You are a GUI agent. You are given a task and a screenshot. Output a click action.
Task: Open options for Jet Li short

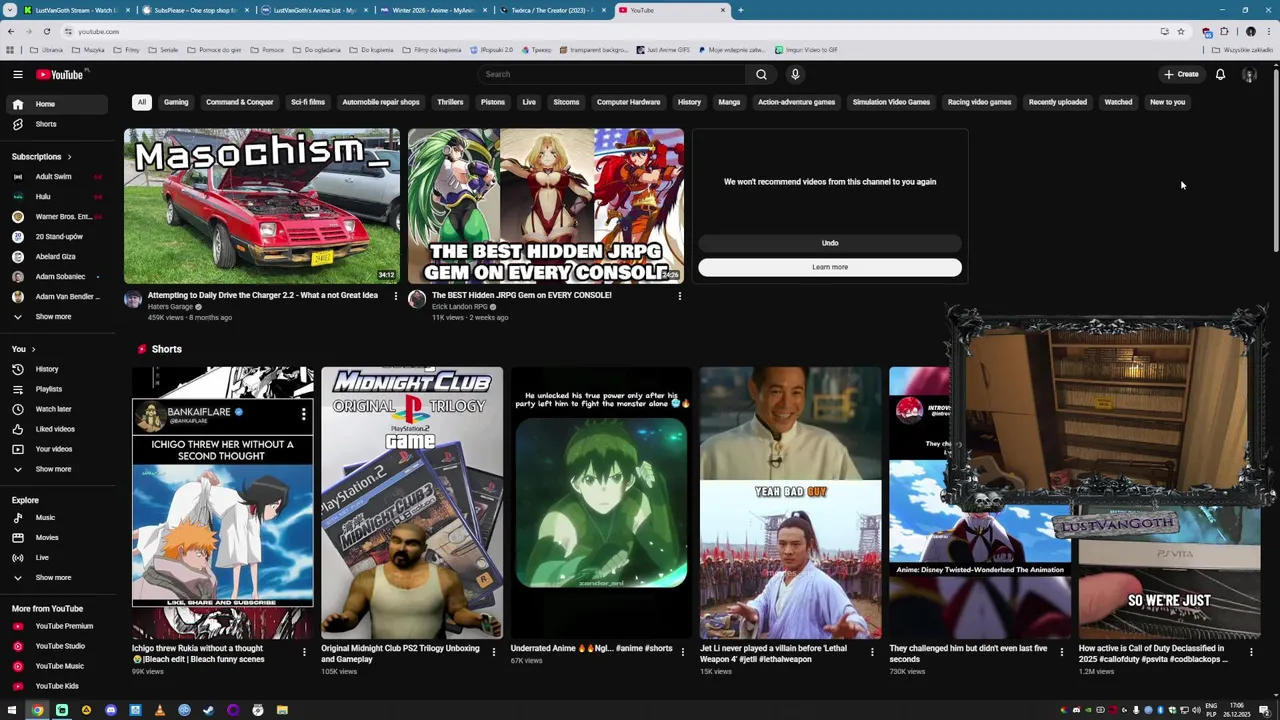(x=872, y=652)
